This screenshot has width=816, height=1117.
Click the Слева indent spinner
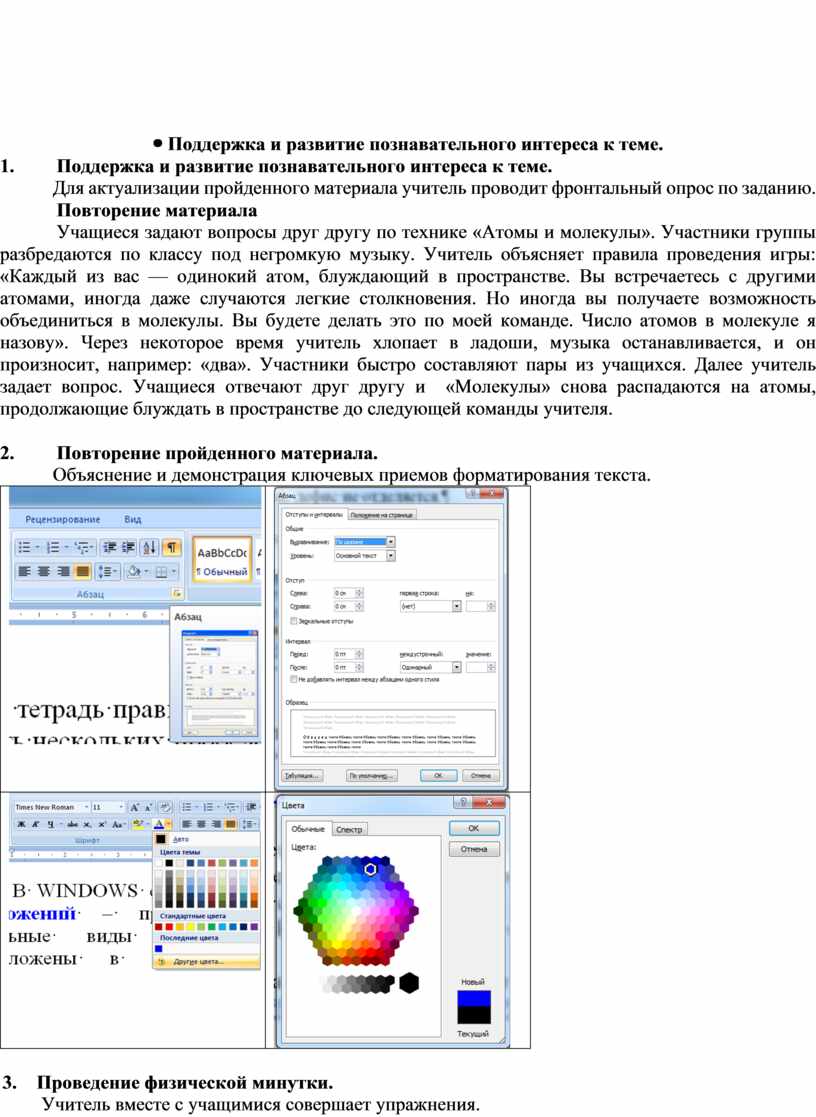point(358,593)
